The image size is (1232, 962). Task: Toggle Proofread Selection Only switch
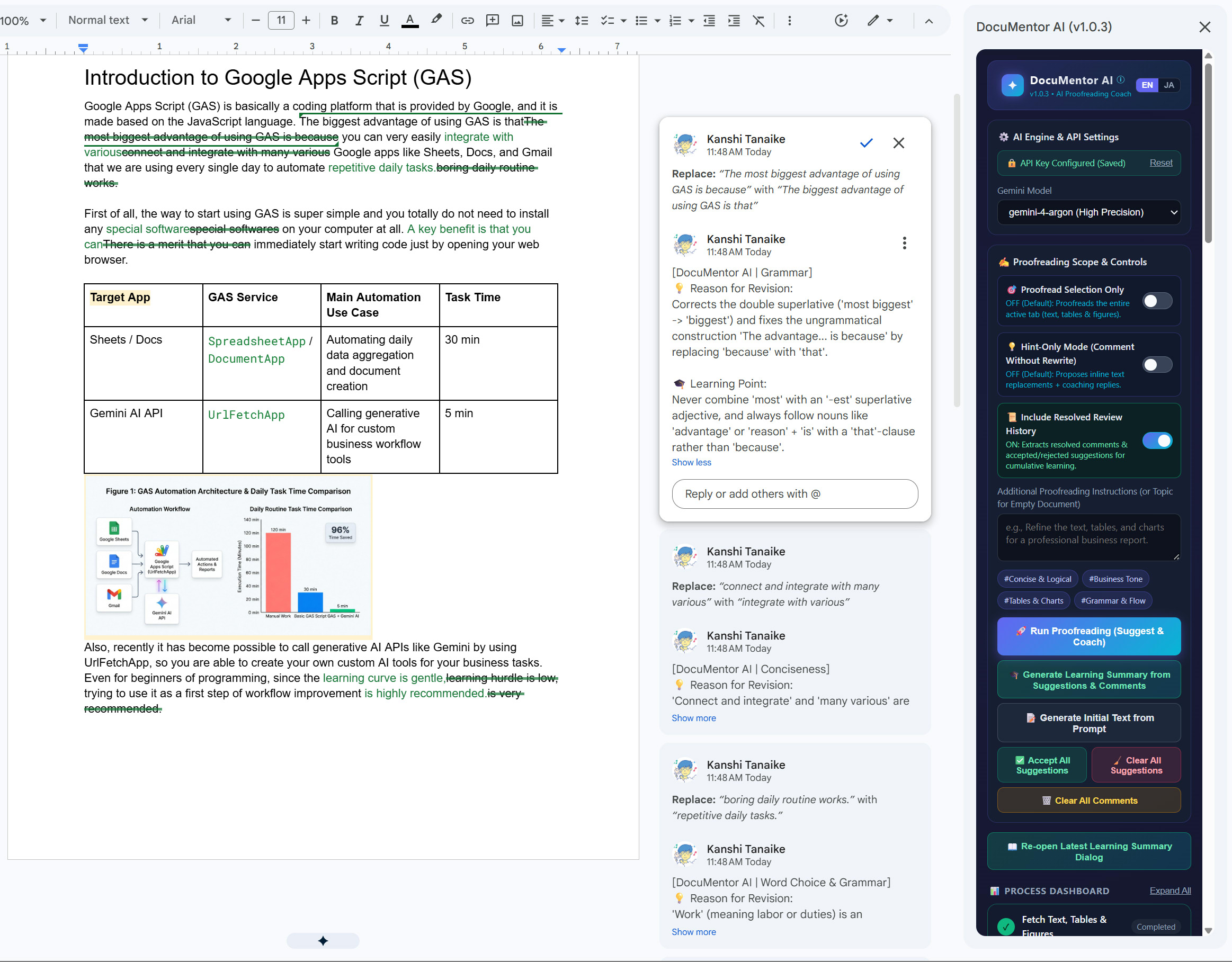[x=1157, y=301]
